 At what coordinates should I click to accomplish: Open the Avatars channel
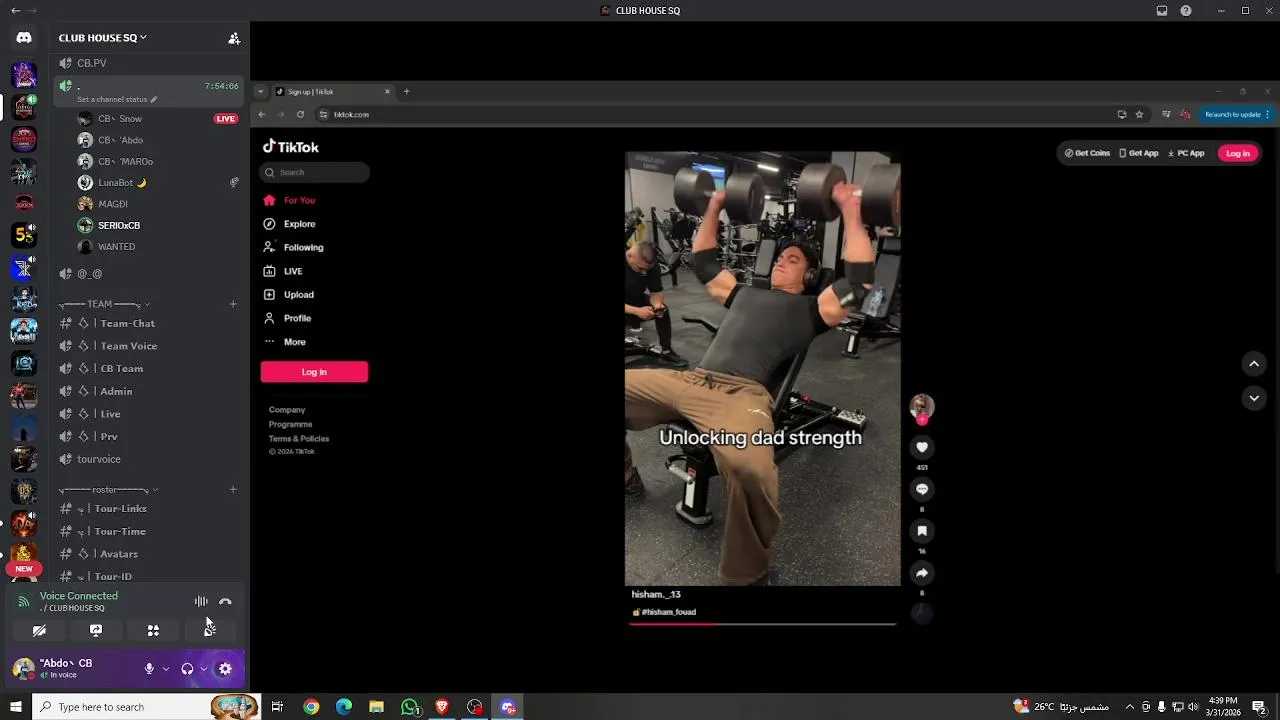[149, 554]
